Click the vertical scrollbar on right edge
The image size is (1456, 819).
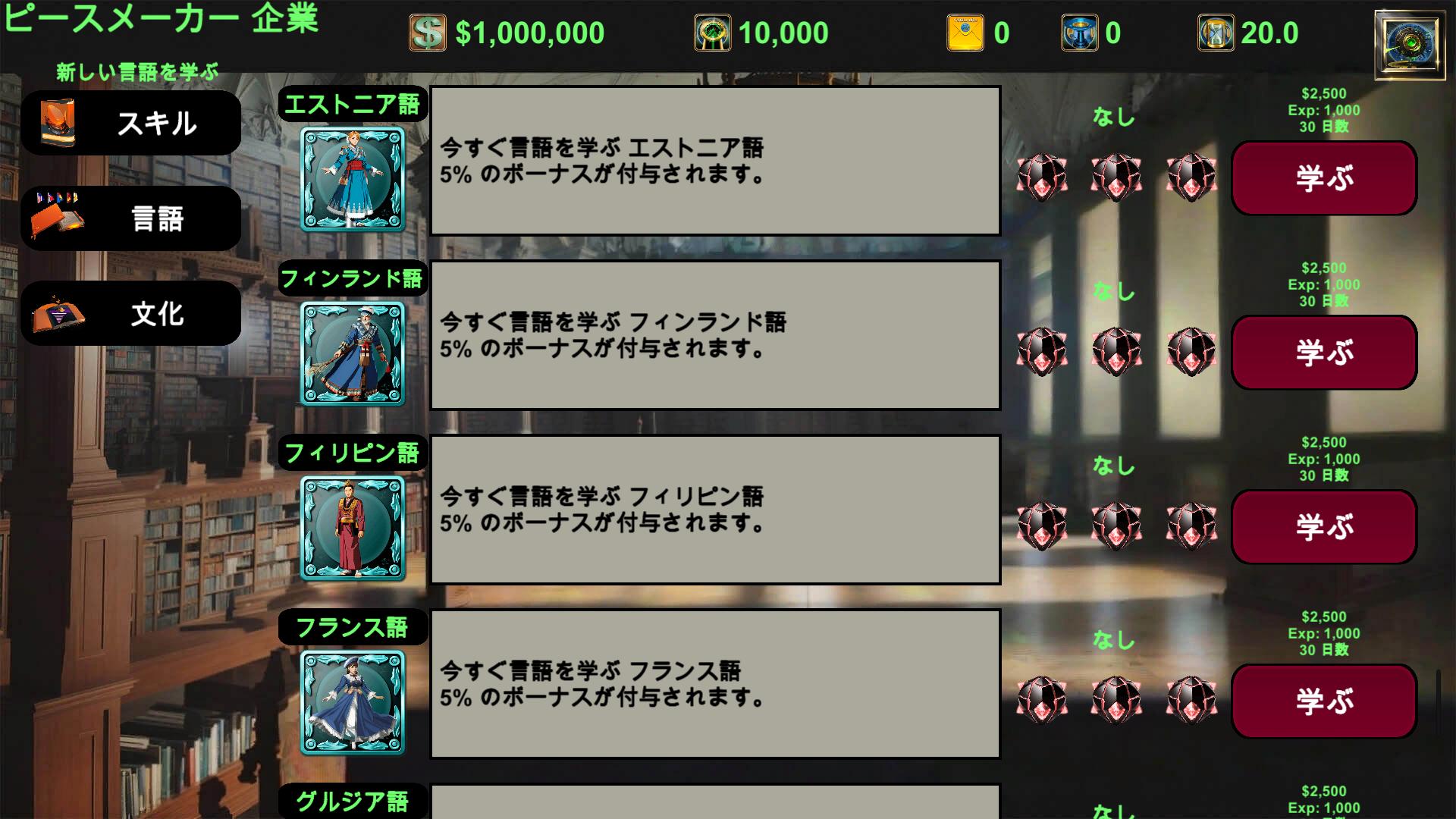(1439, 701)
